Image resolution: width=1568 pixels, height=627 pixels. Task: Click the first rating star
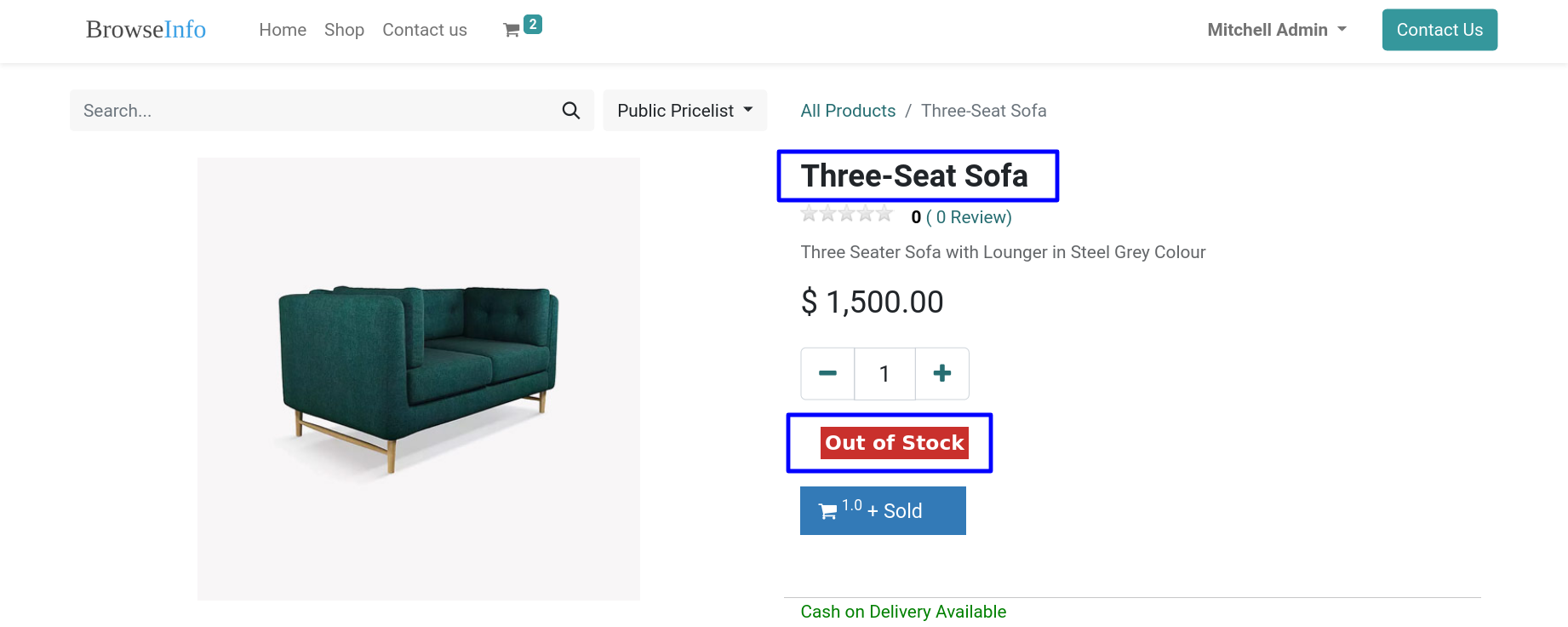pos(810,214)
